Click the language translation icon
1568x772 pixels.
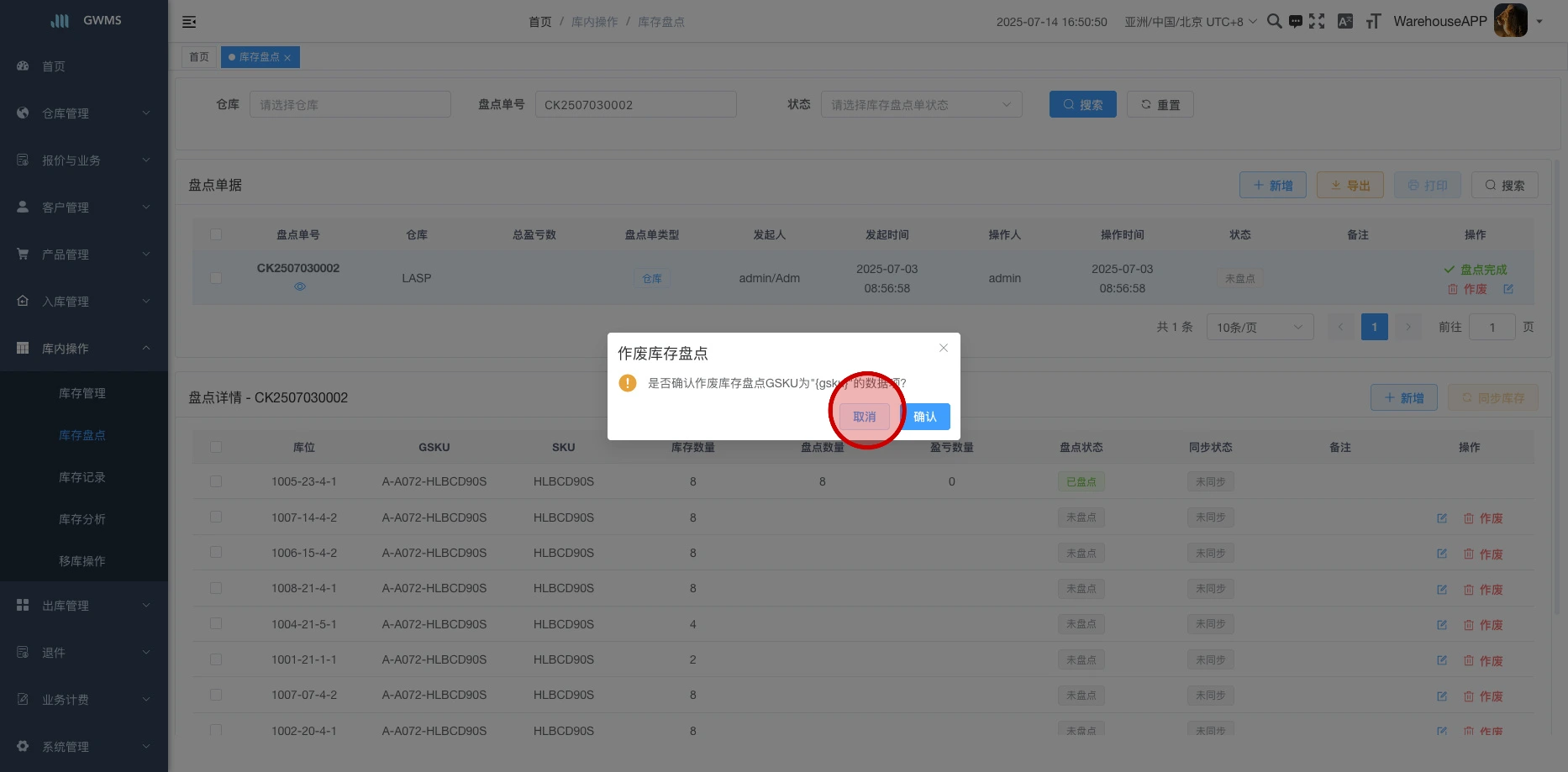pyautogui.click(x=1345, y=22)
